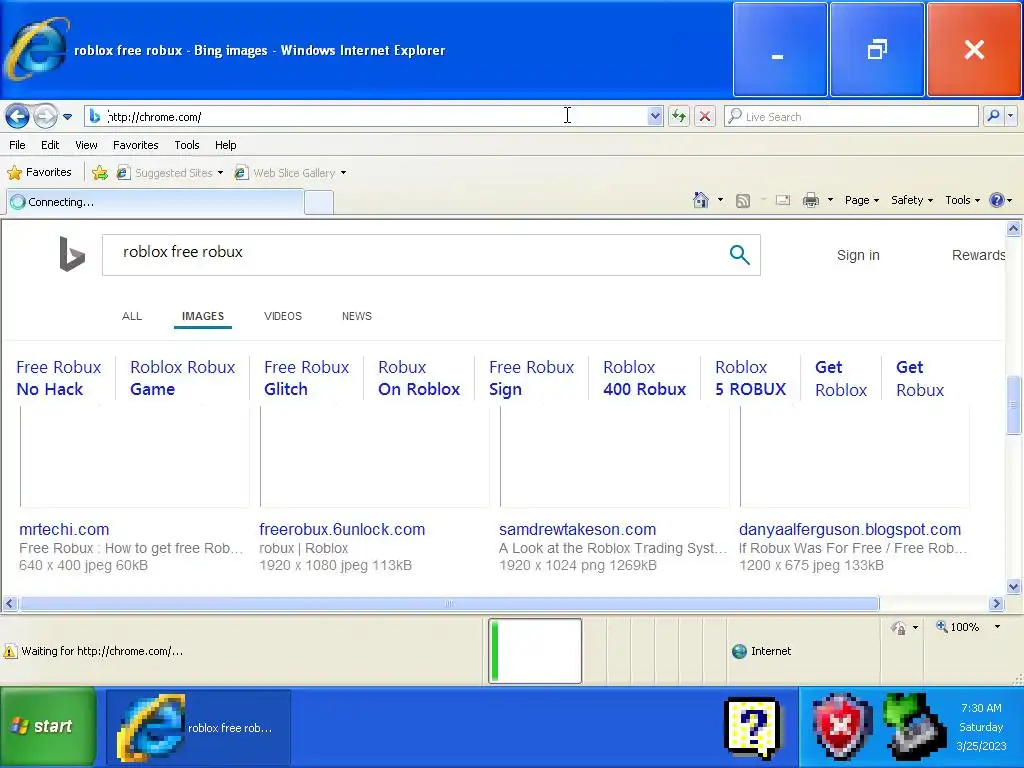Image resolution: width=1024 pixels, height=768 pixels.
Task: Switch to the ALL results tab
Action: pyautogui.click(x=132, y=316)
